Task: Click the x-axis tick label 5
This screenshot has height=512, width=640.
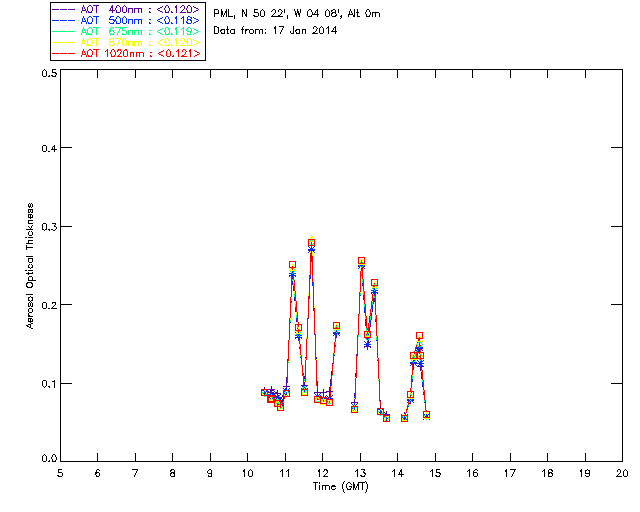Action: [60, 473]
